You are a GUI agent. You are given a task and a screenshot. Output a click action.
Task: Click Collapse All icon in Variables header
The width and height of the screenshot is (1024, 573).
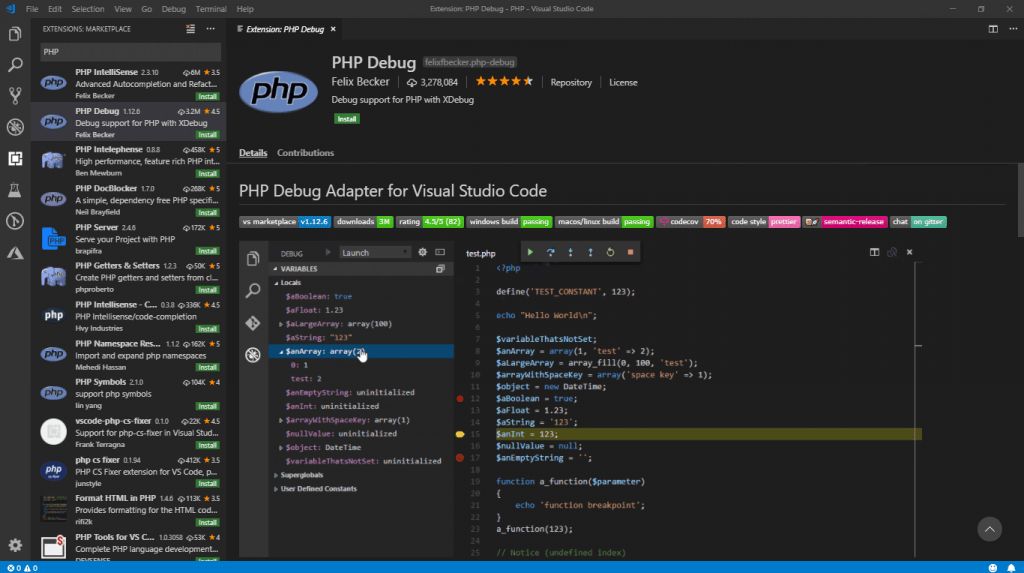[x=440, y=269]
